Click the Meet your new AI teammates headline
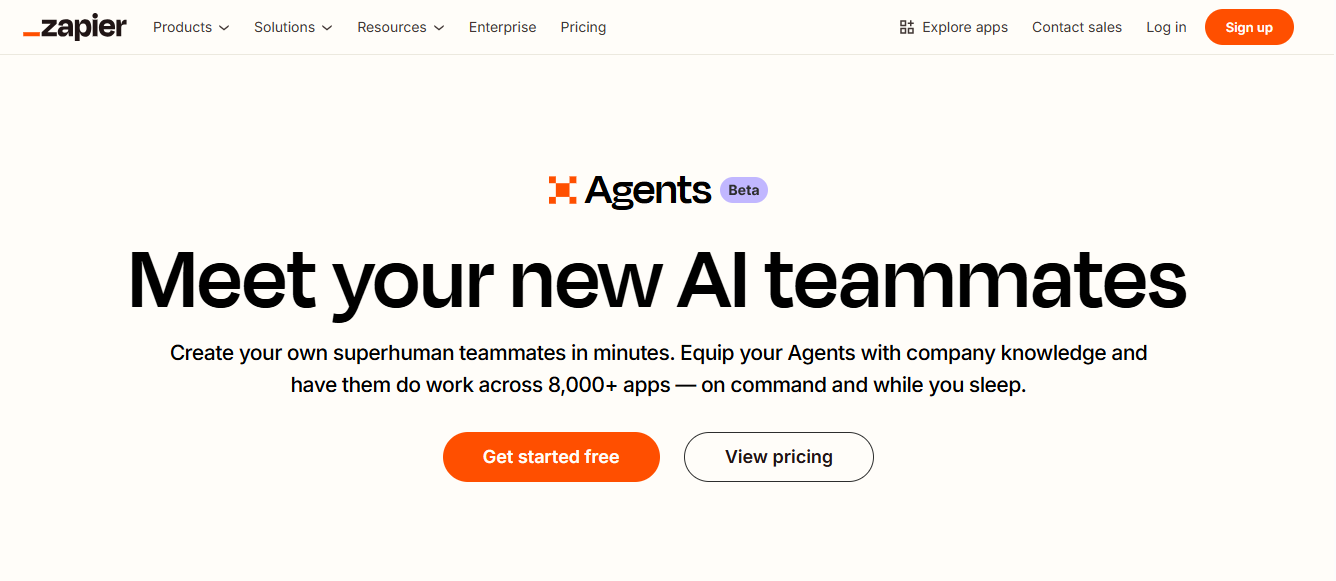Image resolution: width=1336 pixels, height=581 pixels. (x=657, y=280)
